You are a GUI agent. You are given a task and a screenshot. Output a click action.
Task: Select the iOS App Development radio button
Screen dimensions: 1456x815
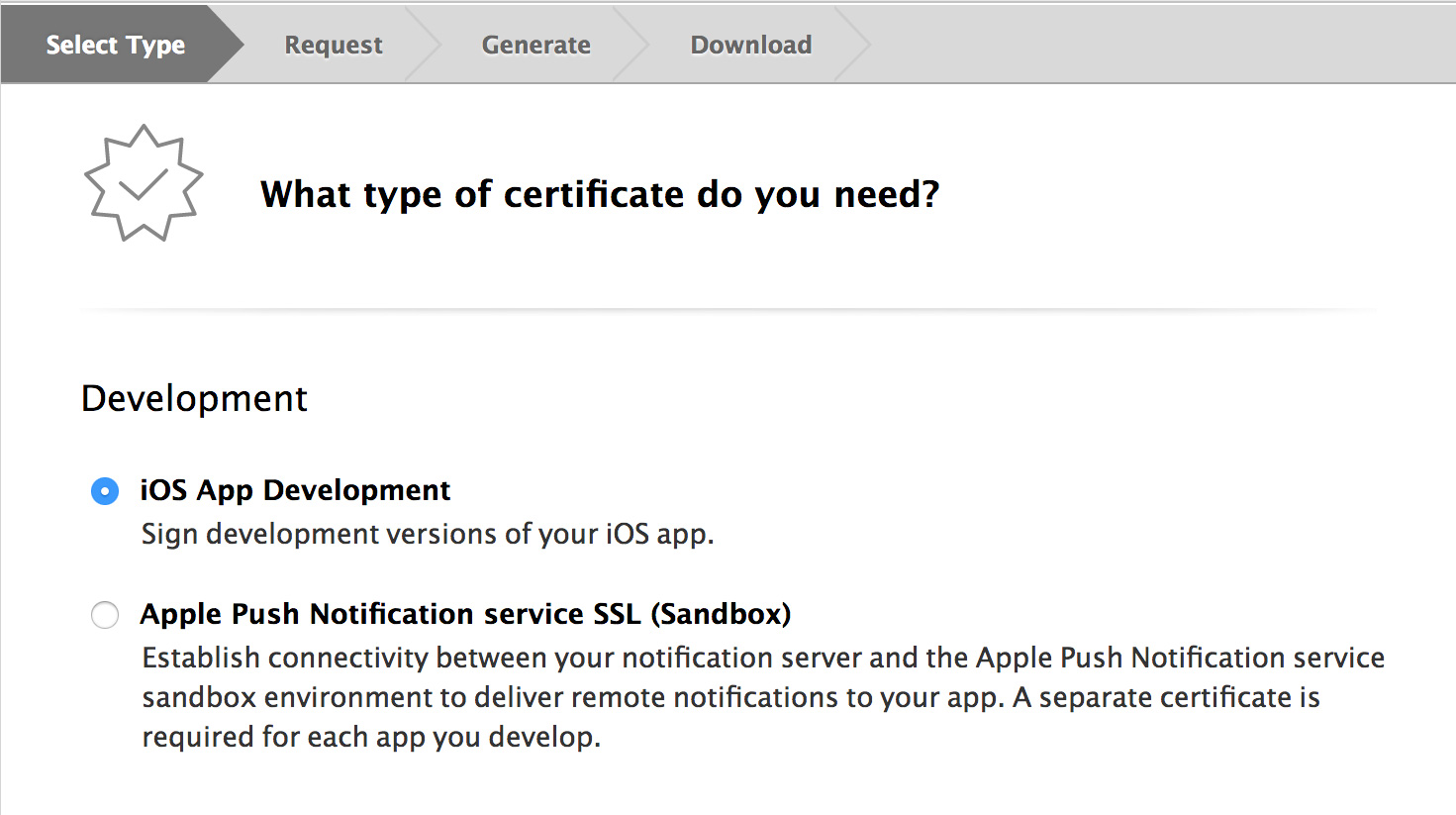[105, 491]
